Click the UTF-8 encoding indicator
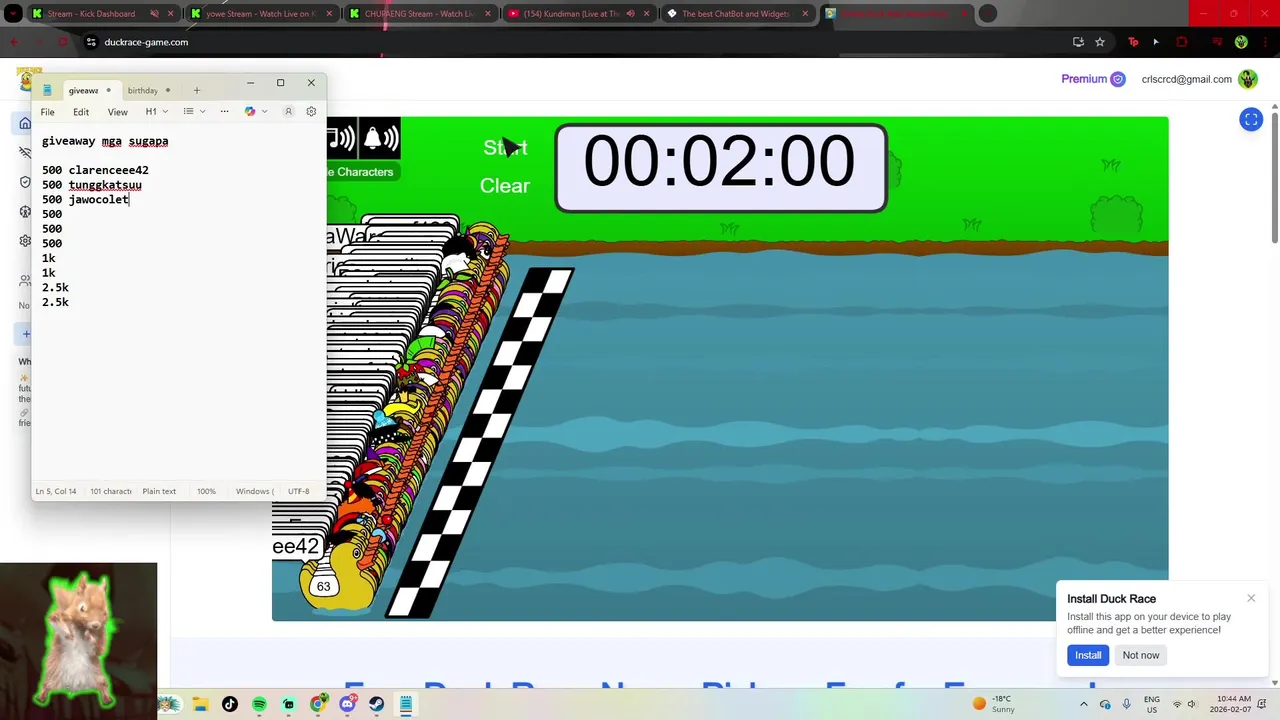 (299, 491)
